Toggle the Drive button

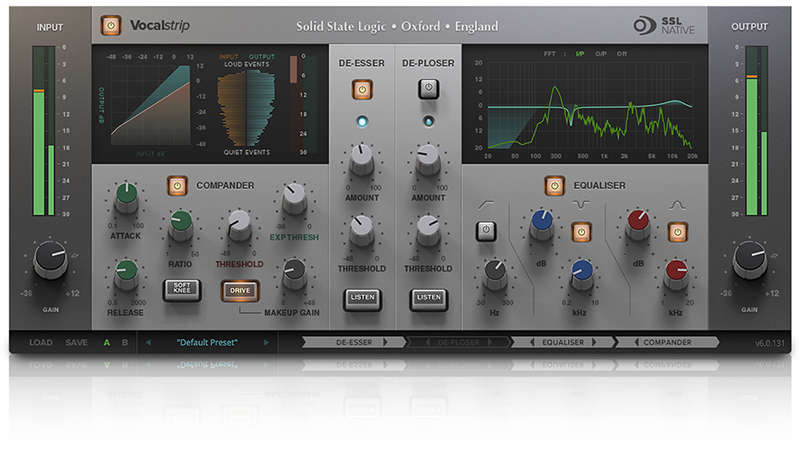point(240,290)
